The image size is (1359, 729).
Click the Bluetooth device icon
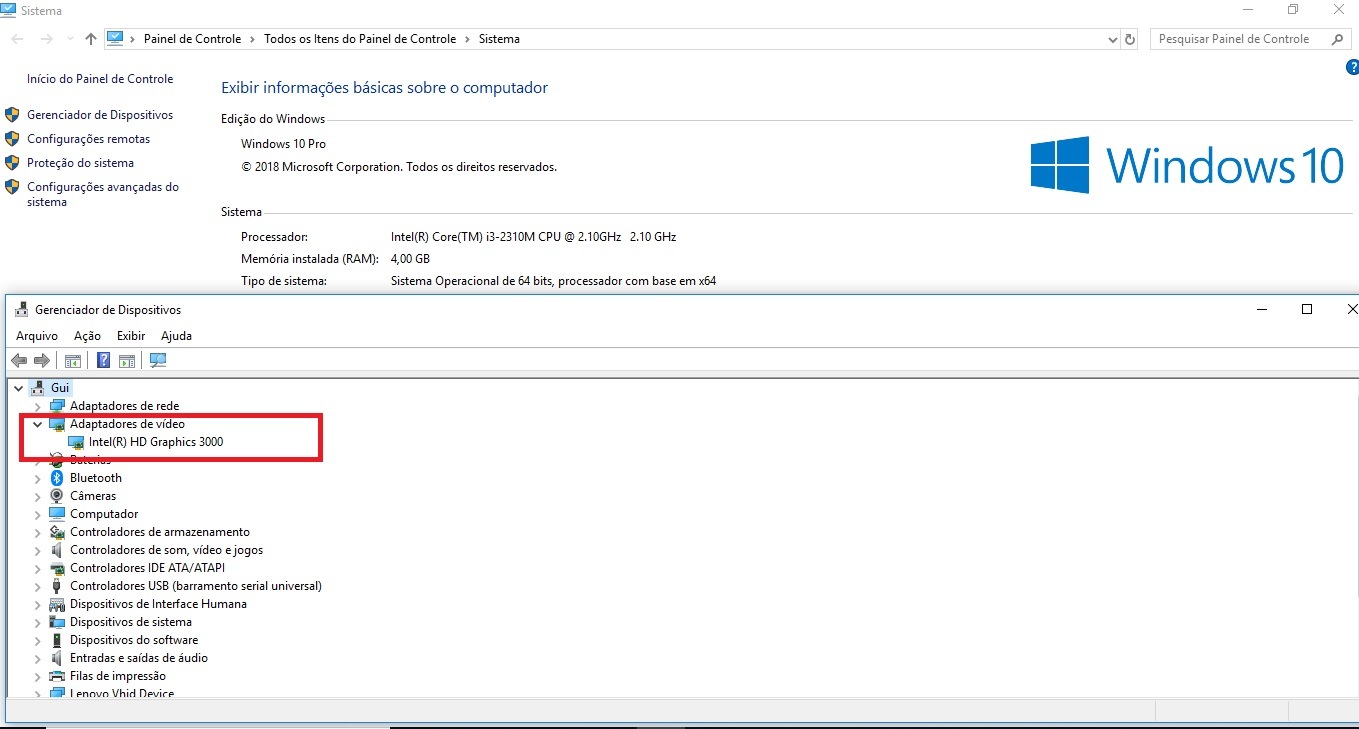(x=57, y=478)
